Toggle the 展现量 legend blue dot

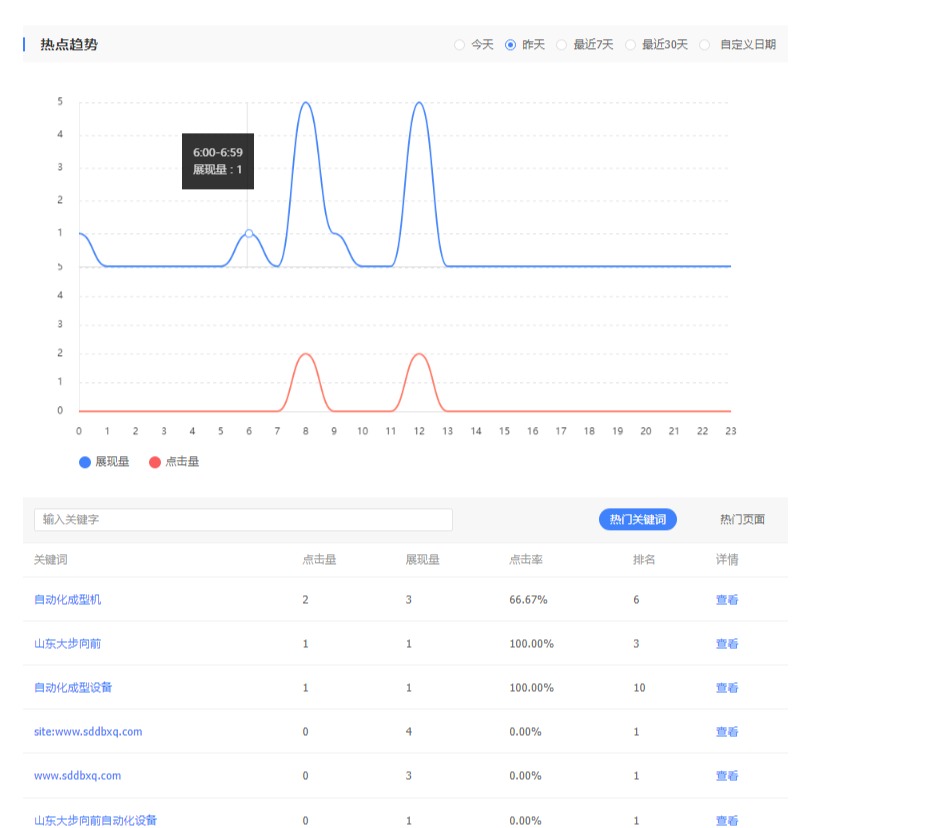[x=85, y=462]
